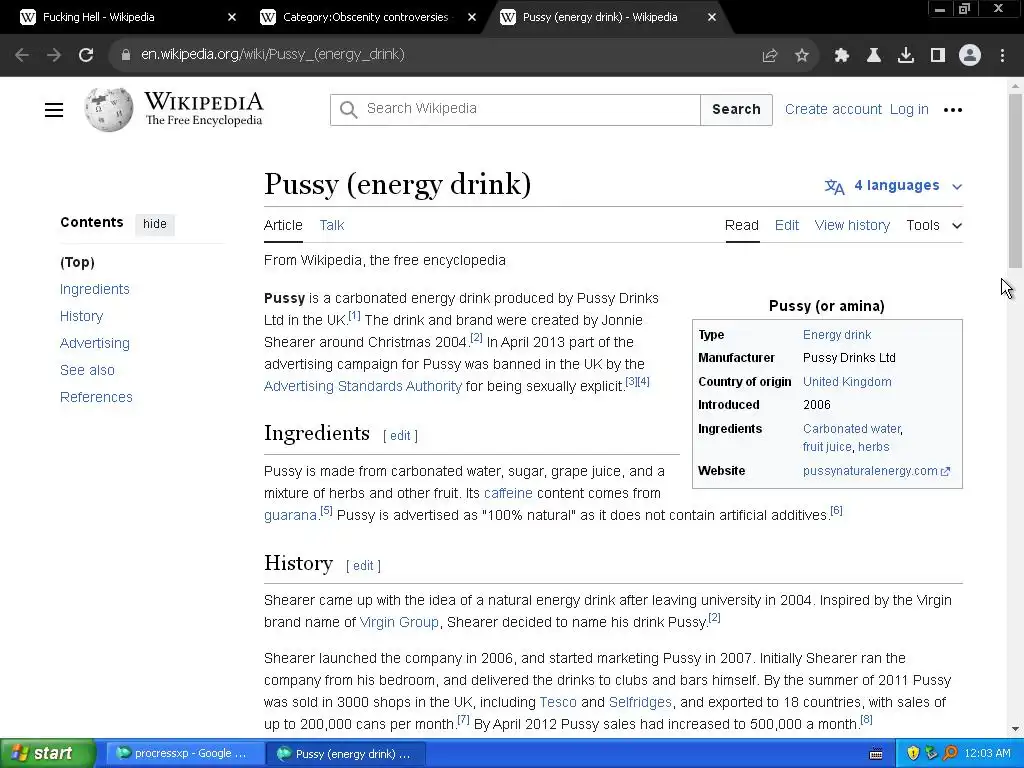Open the personal tools ellipsis menu

[x=953, y=110]
